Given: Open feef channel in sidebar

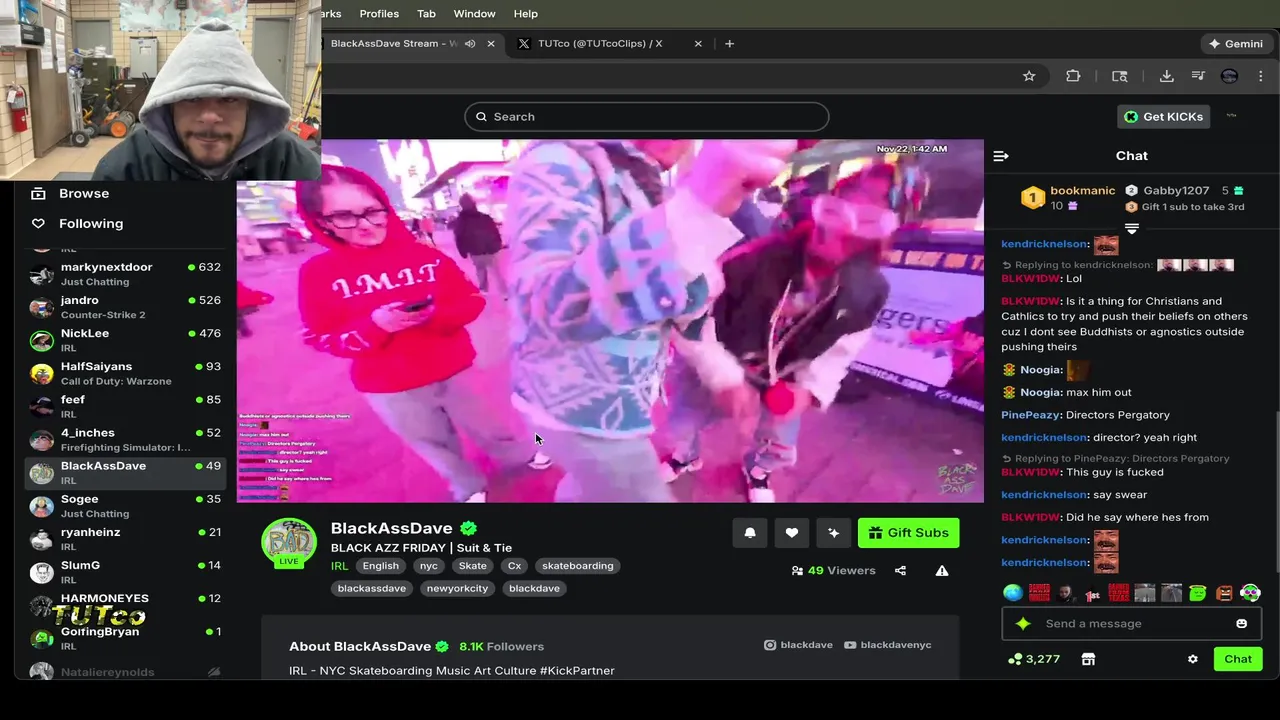Looking at the screenshot, I should pyautogui.click(x=125, y=406).
